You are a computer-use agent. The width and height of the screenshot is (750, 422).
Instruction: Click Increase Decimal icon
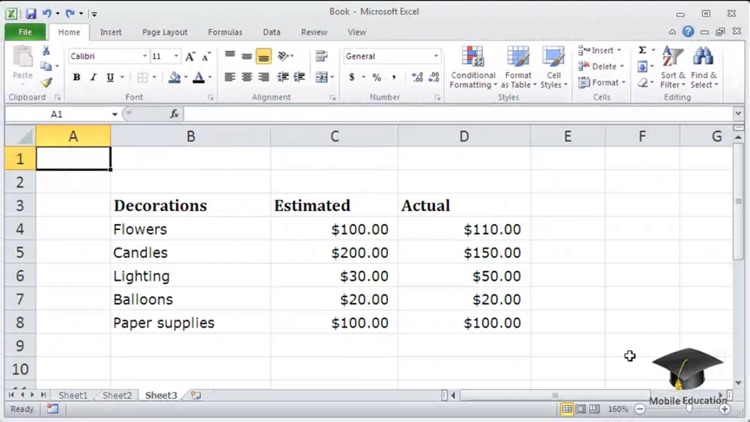click(417, 77)
